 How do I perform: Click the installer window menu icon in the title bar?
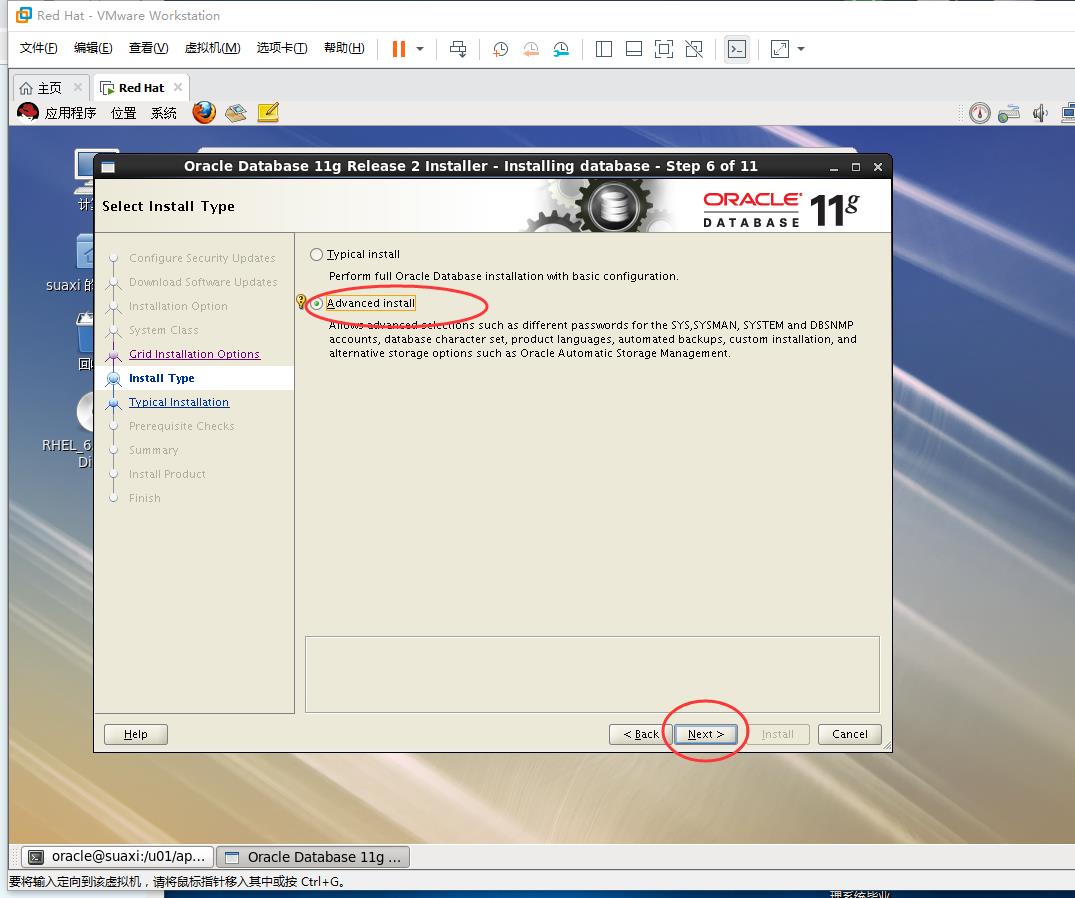108,167
